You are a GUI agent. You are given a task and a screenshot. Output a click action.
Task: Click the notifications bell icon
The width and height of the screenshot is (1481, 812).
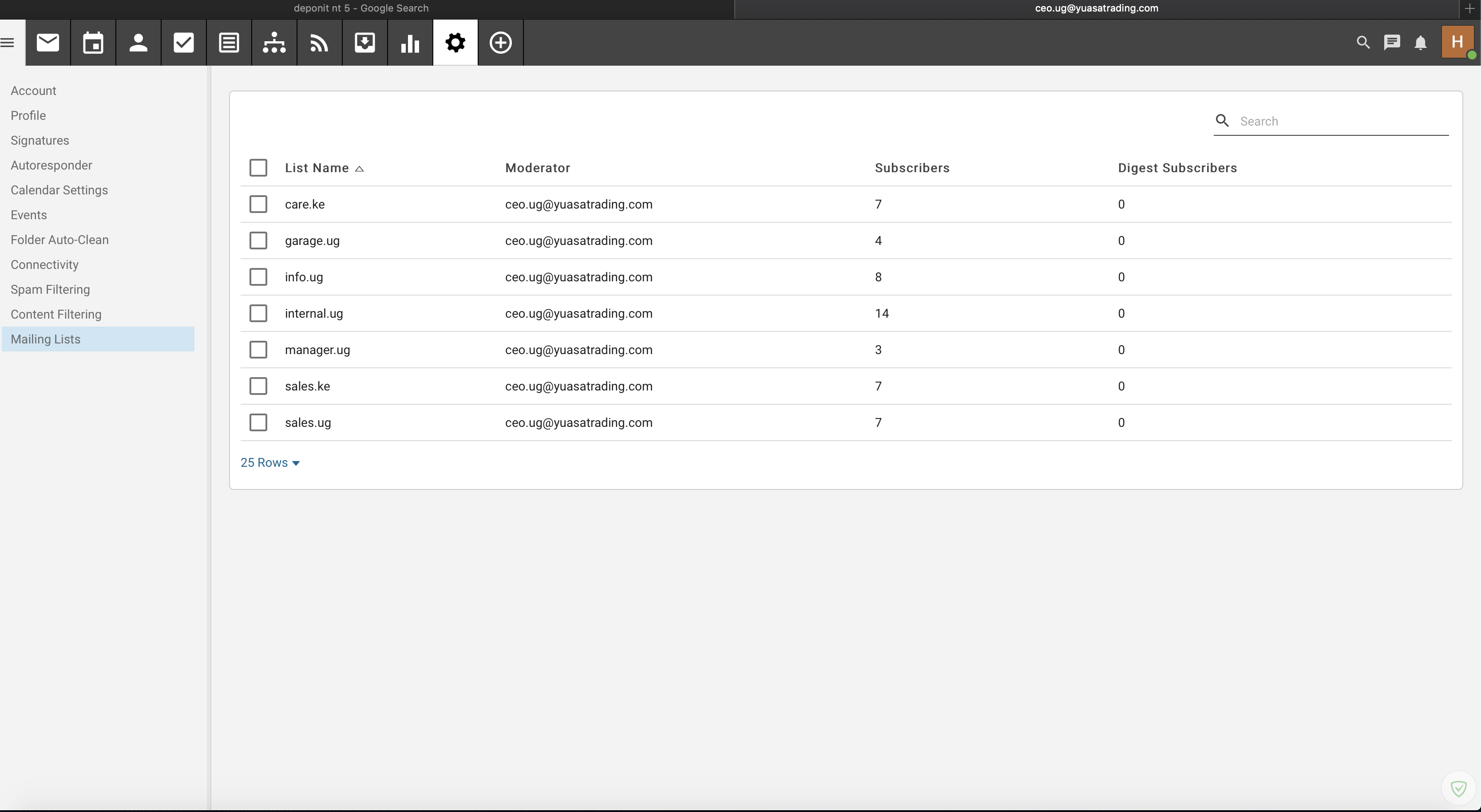1420,43
